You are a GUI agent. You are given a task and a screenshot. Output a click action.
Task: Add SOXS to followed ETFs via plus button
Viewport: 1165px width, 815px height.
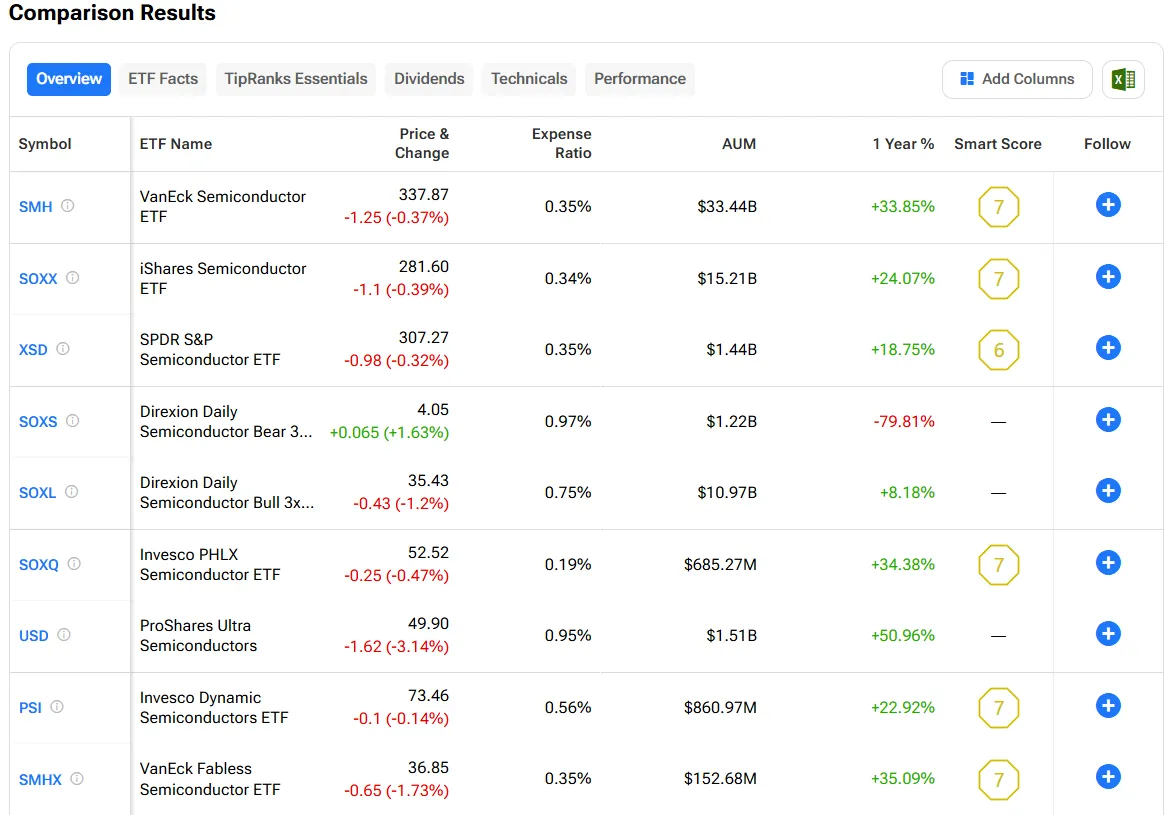1108,420
